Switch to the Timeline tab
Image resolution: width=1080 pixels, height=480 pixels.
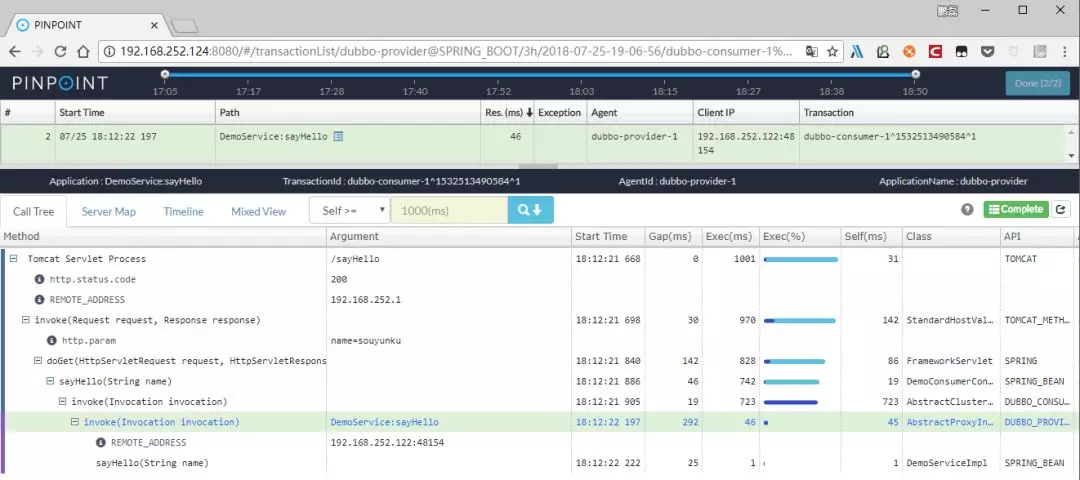coord(183,211)
